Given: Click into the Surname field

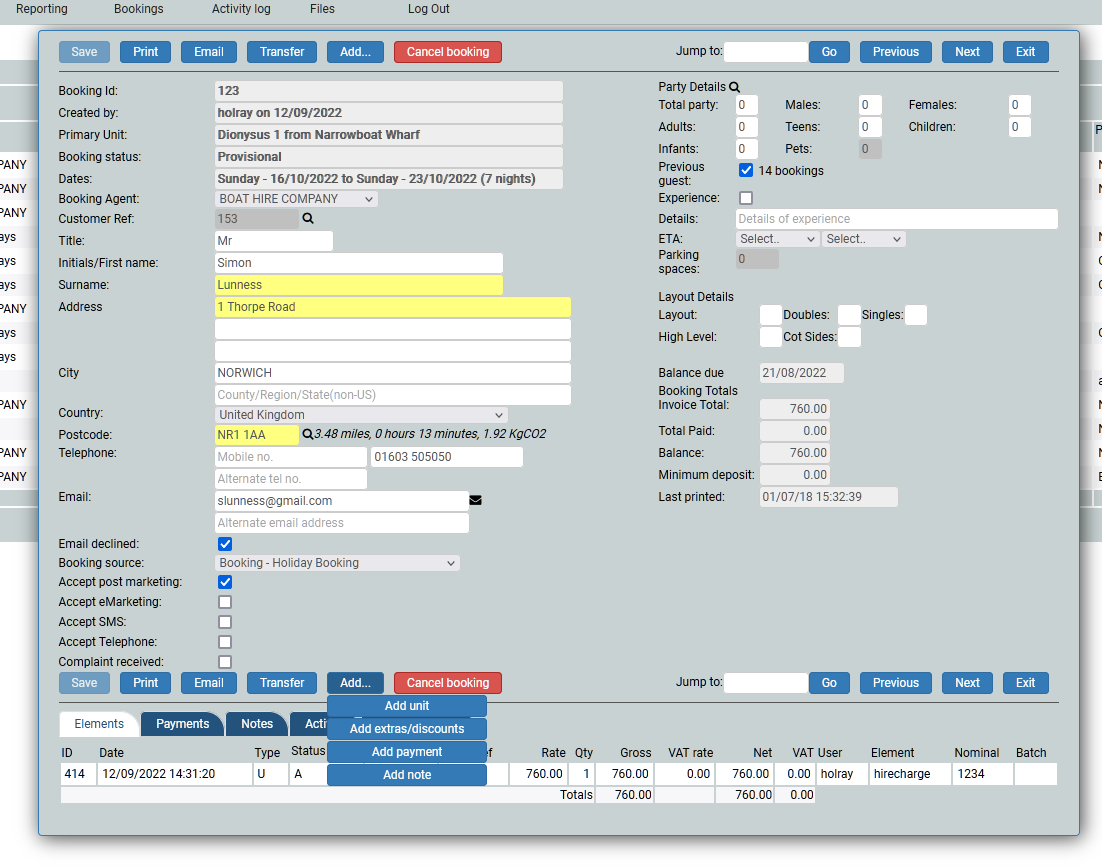Looking at the screenshot, I should coord(359,285).
